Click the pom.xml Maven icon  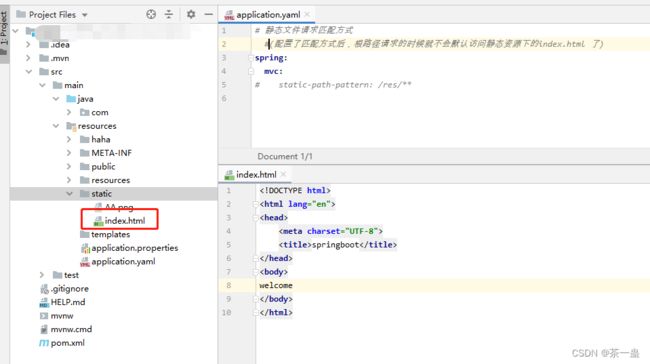(x=44, y=343)
